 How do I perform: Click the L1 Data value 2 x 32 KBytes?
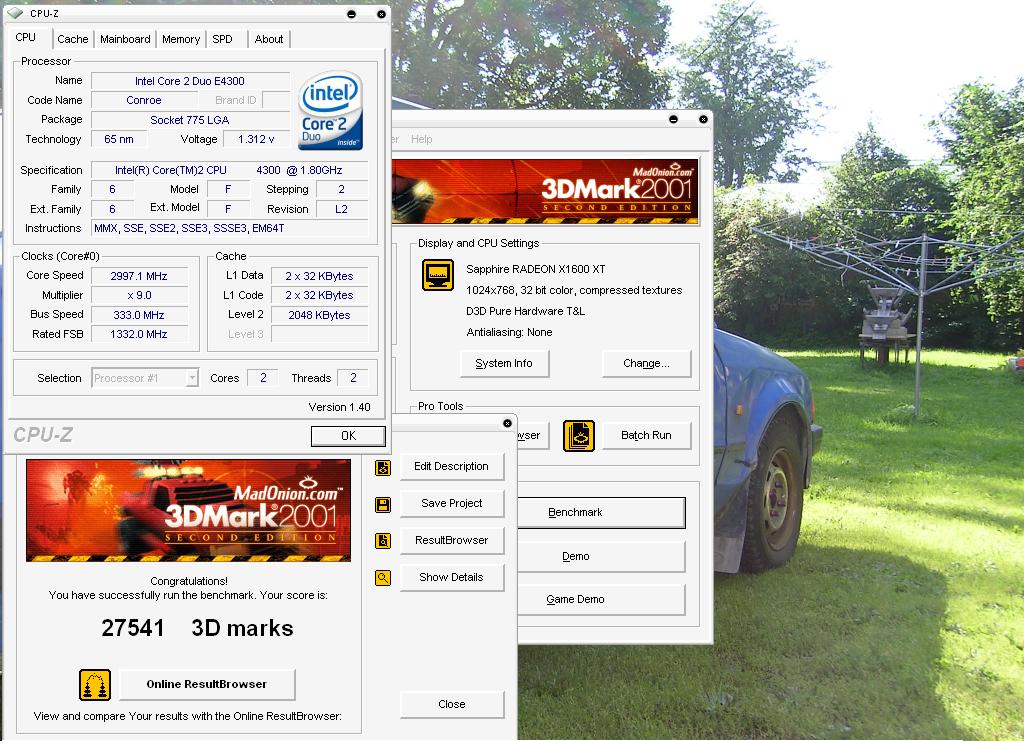pos(319,276)
